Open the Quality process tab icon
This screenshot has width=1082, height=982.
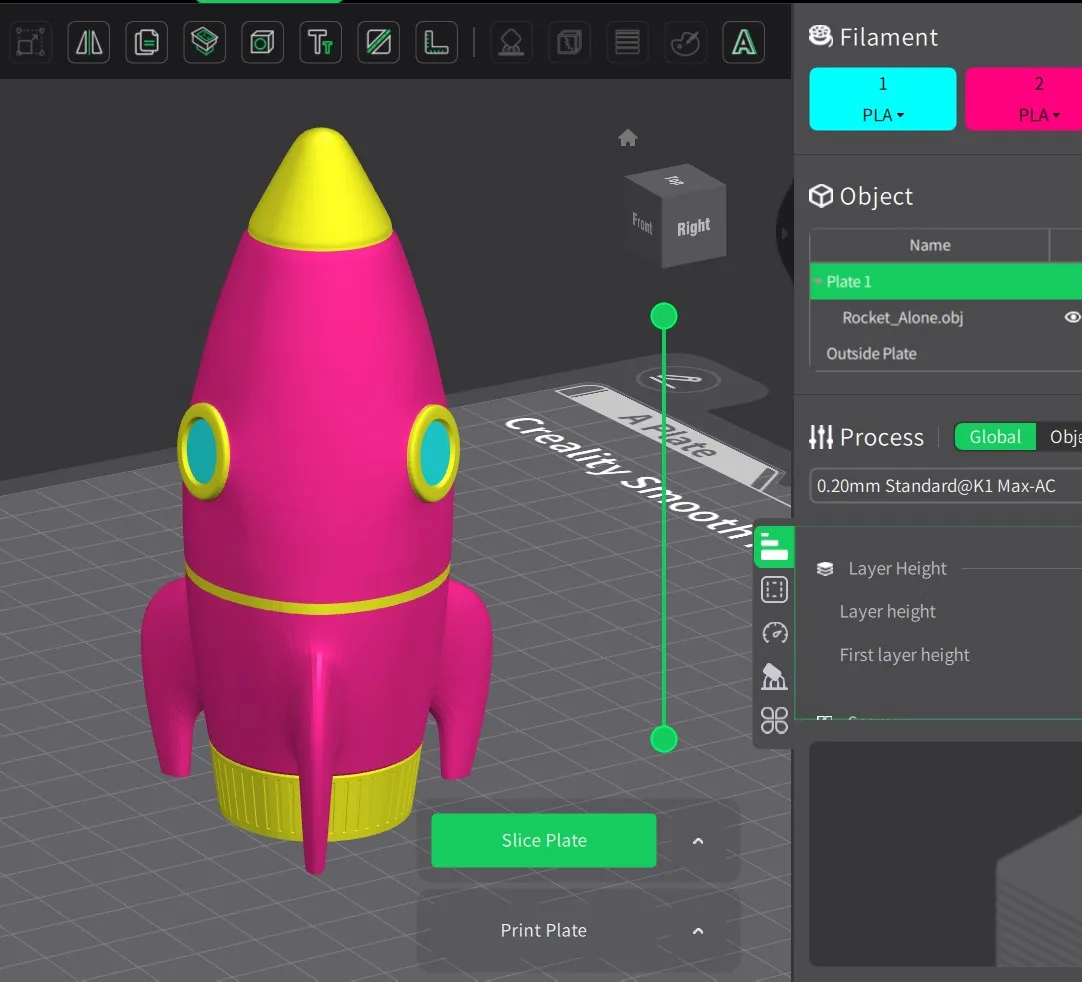click(774, 547)
